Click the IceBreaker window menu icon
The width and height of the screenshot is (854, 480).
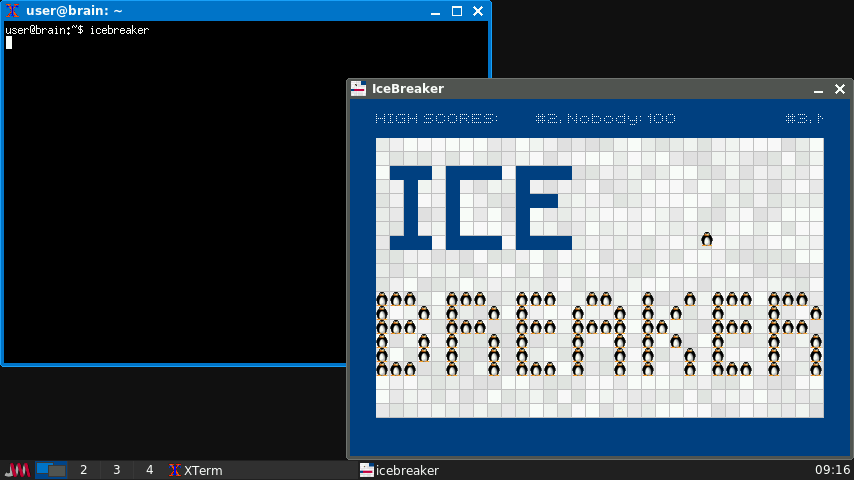[358, 89]
